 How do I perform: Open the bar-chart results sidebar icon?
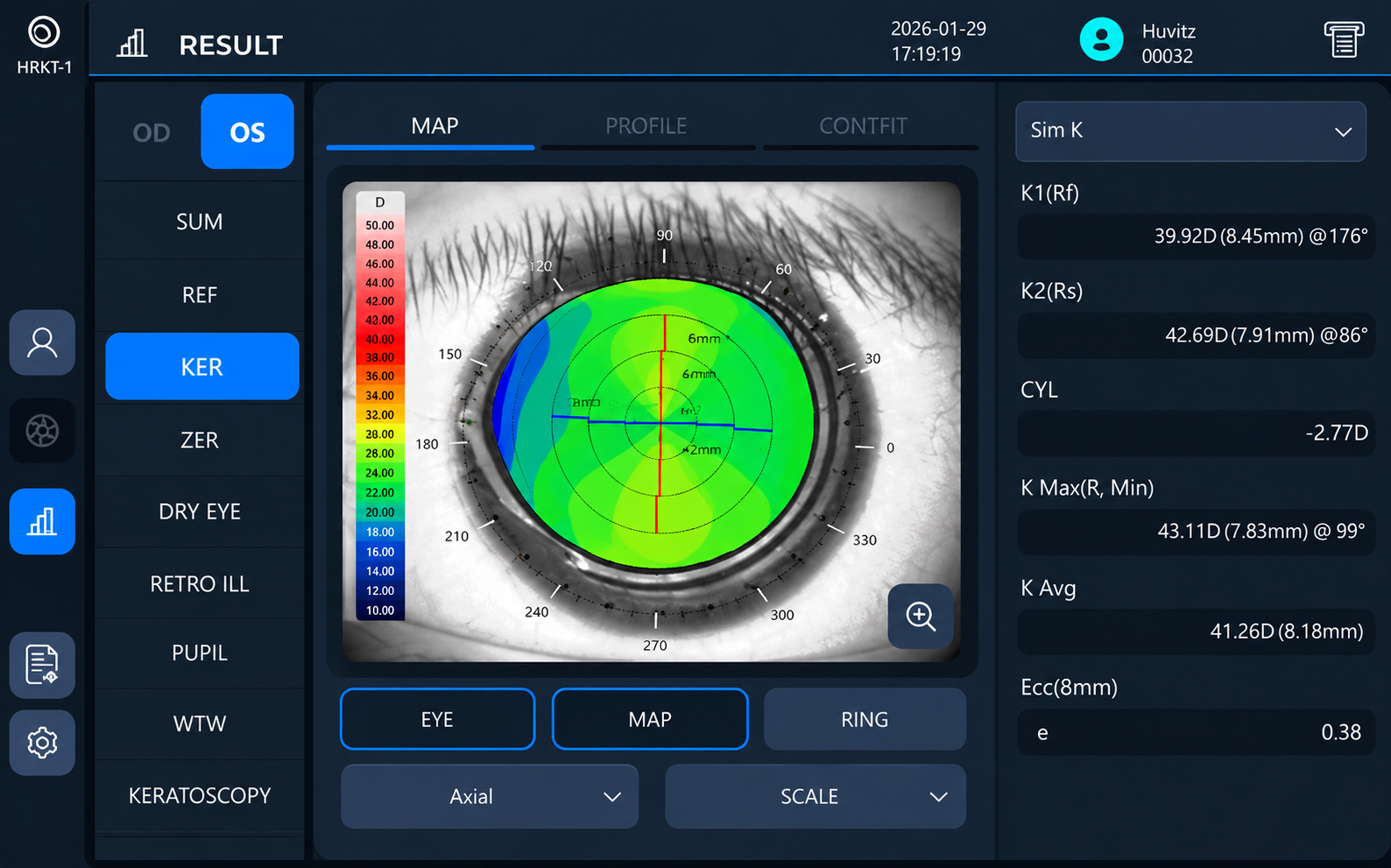pyautogui.click(x=42, y=522)
